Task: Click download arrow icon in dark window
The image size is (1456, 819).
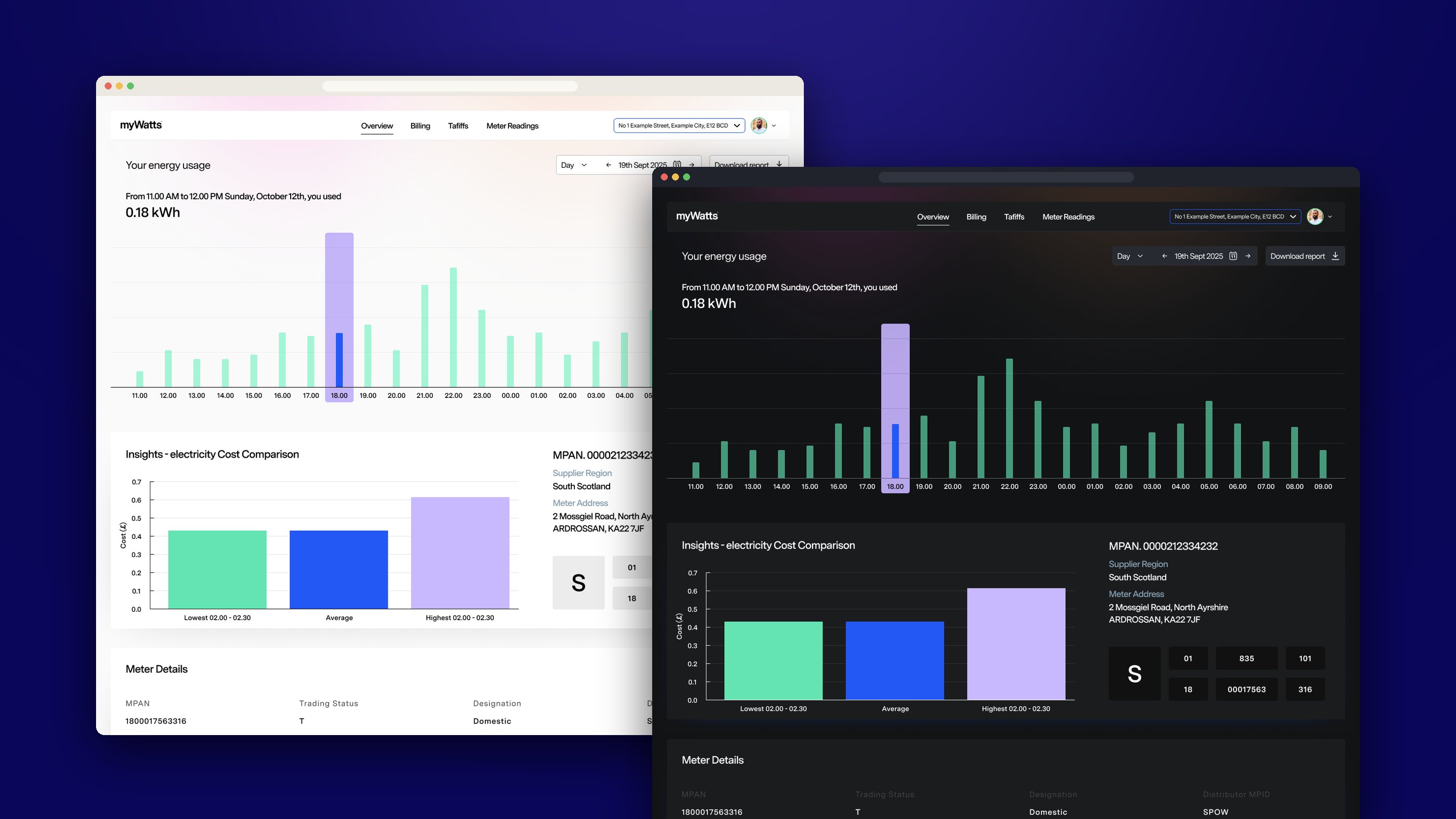Action: point(1335,256)
